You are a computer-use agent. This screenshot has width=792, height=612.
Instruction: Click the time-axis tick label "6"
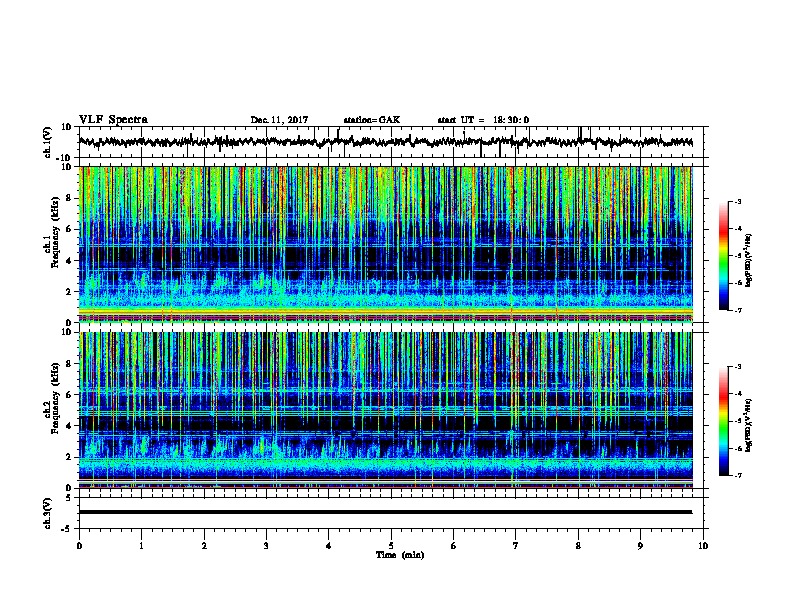click(454, 546)
